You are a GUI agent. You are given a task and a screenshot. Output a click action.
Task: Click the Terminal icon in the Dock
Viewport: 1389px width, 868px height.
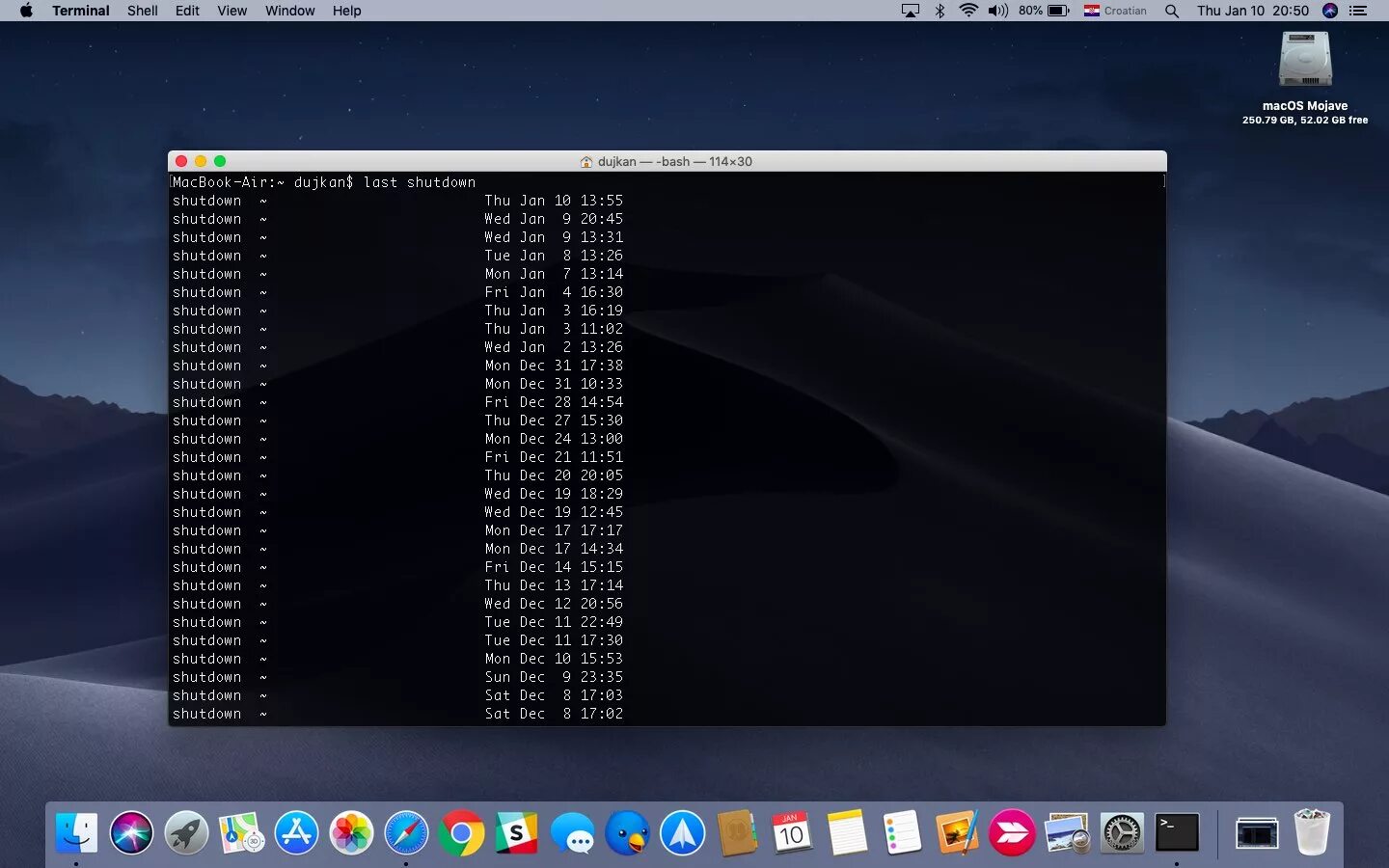point(1177,832)
